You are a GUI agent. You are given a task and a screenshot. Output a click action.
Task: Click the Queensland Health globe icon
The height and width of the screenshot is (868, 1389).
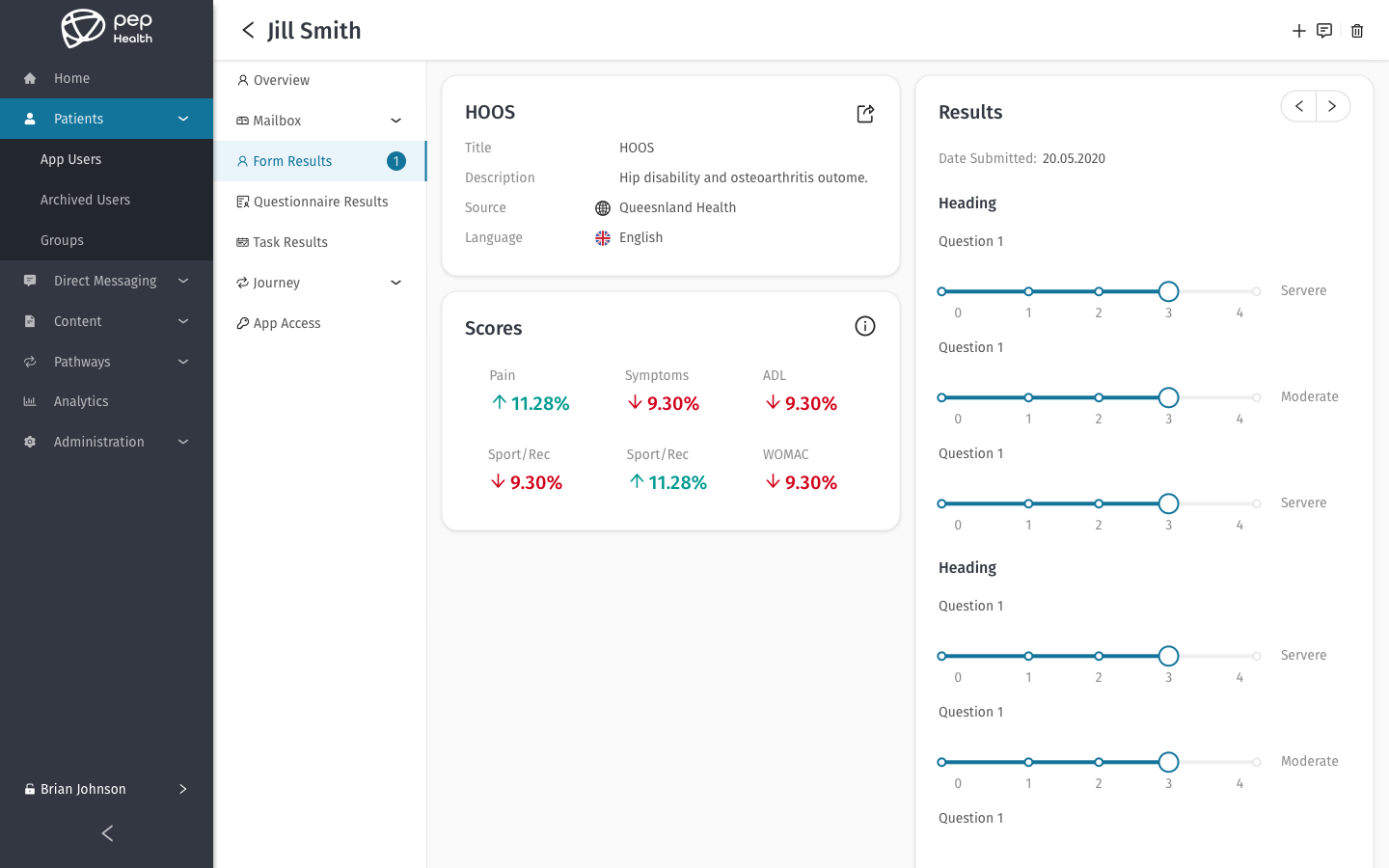point(603,208)
